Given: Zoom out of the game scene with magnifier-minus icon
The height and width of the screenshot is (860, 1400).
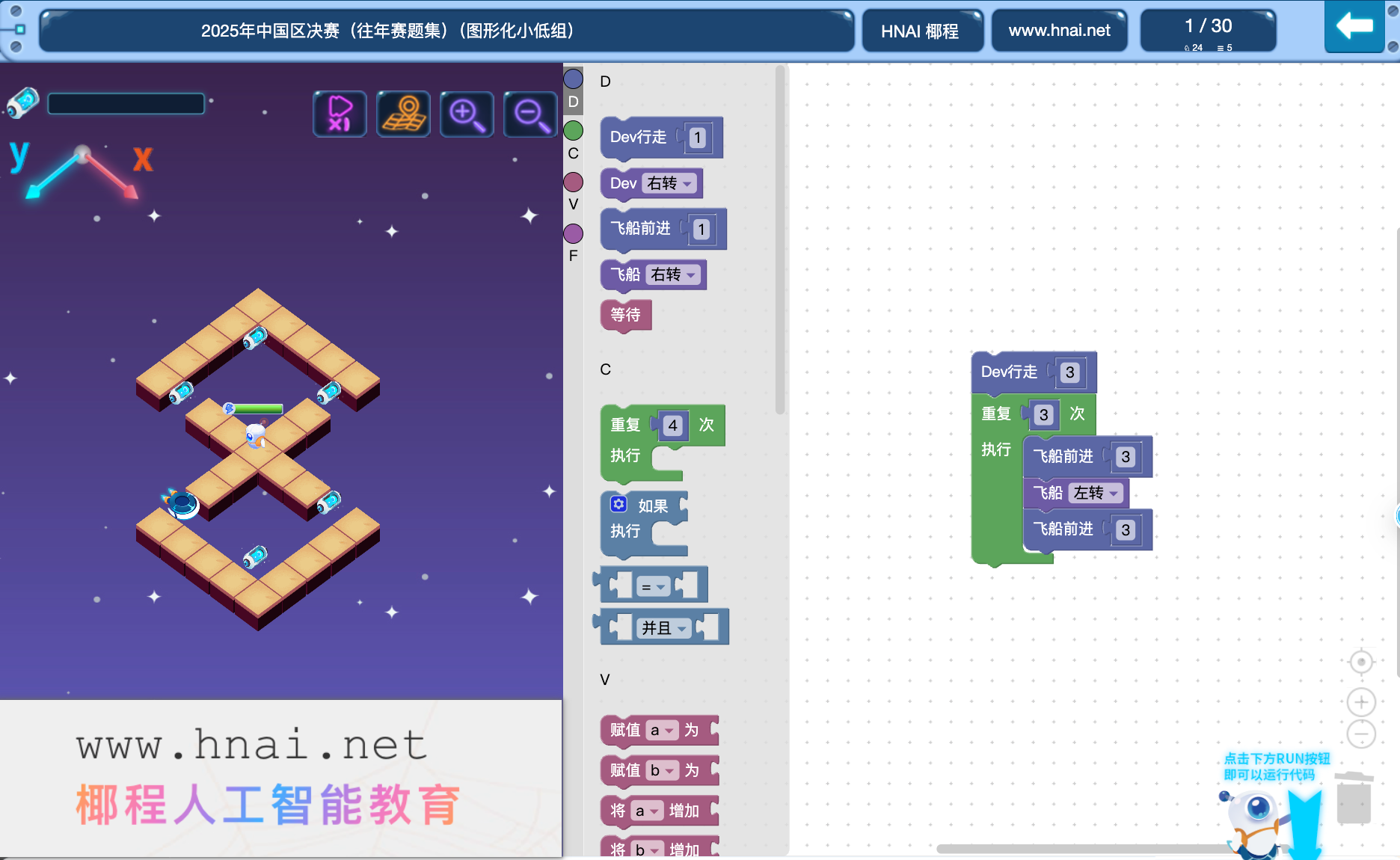Looking at the screenshot, I should [x=530, y=114].
